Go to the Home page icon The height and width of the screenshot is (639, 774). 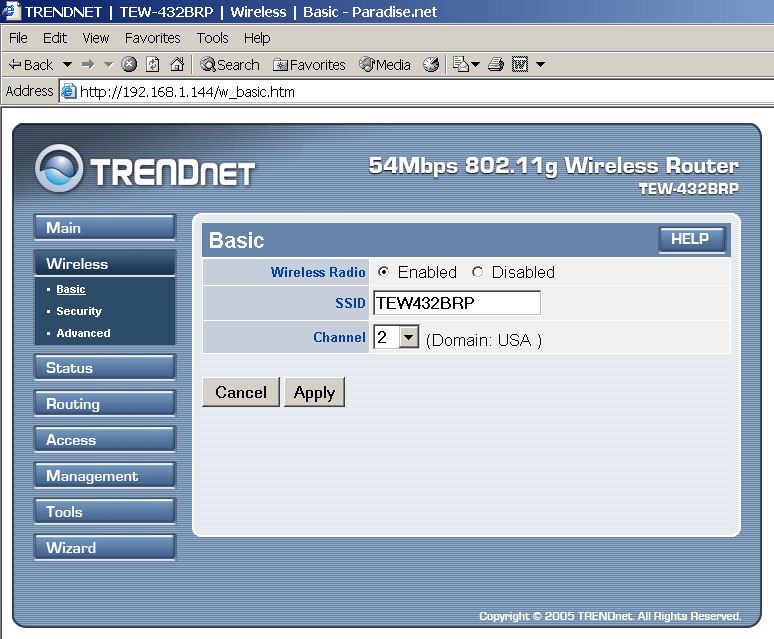tap(177, 64)
